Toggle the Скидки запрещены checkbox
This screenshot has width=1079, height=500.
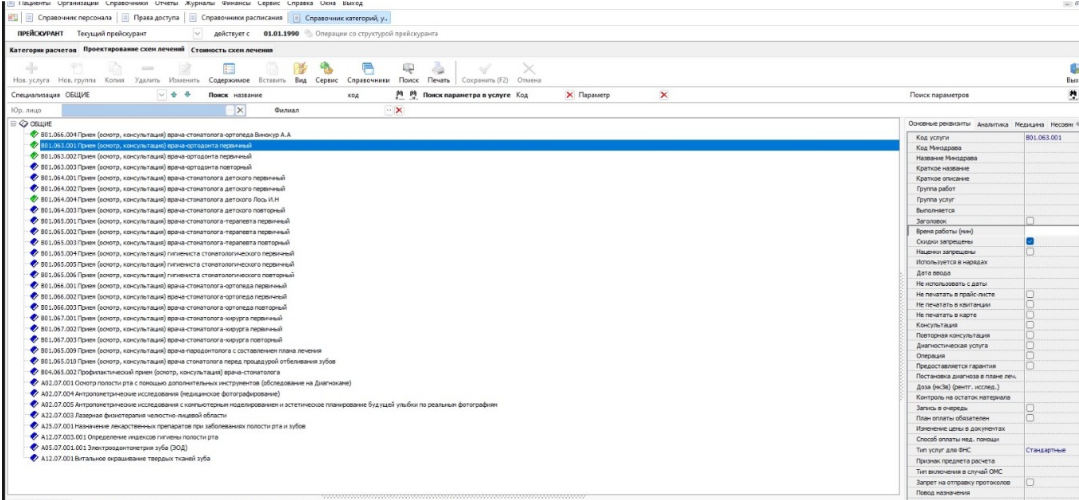1029,241
